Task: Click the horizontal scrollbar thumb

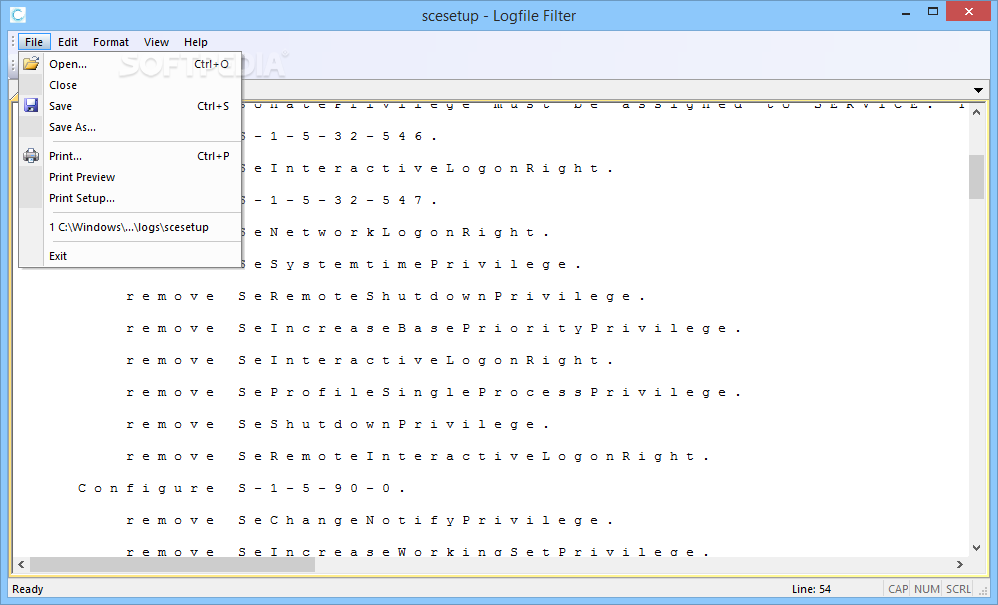Action: pos(172,564)
